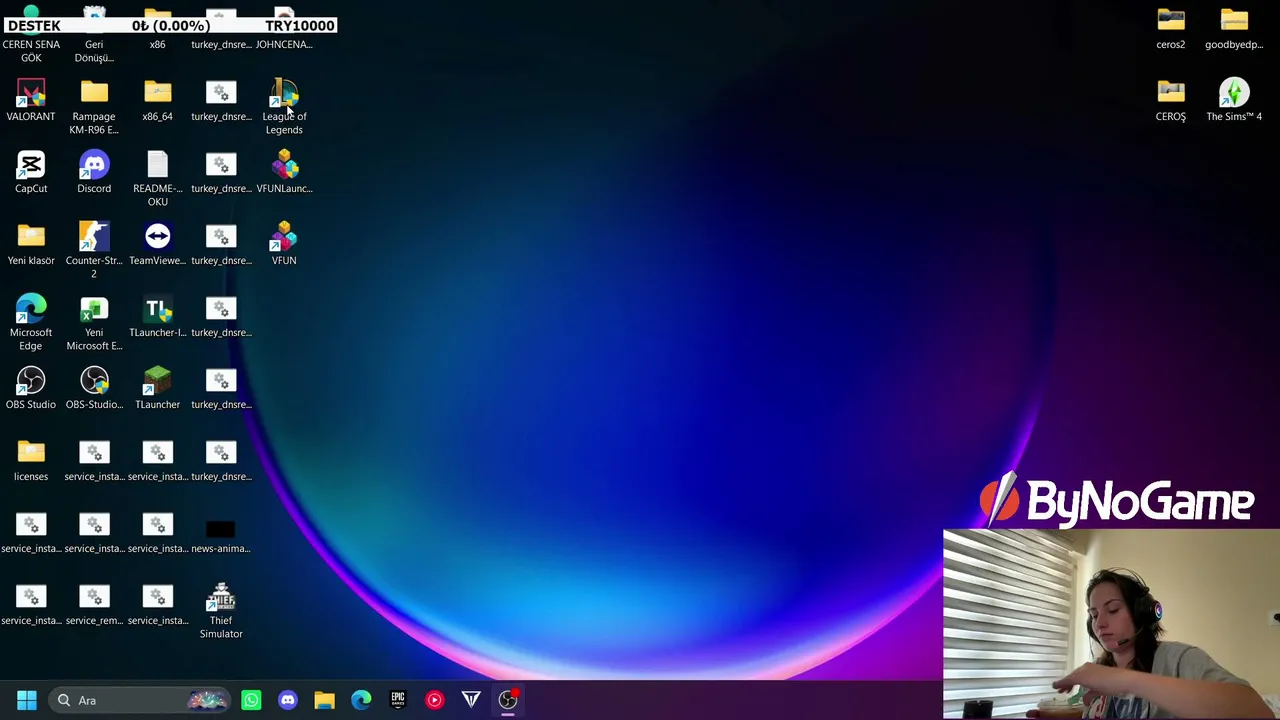Select the service_rem batch file
1280x720 pixels.
click(94, 605)
